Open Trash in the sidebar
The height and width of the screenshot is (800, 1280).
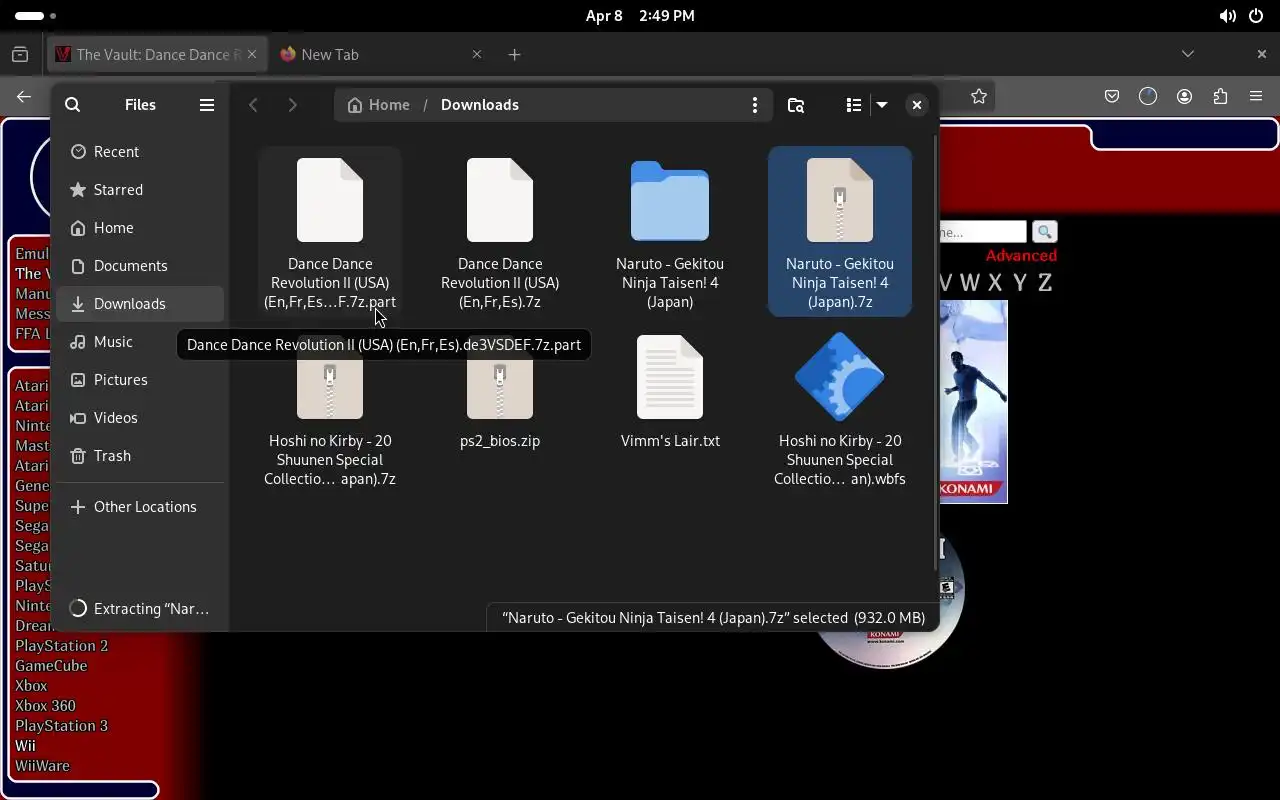tap(140, 456)
